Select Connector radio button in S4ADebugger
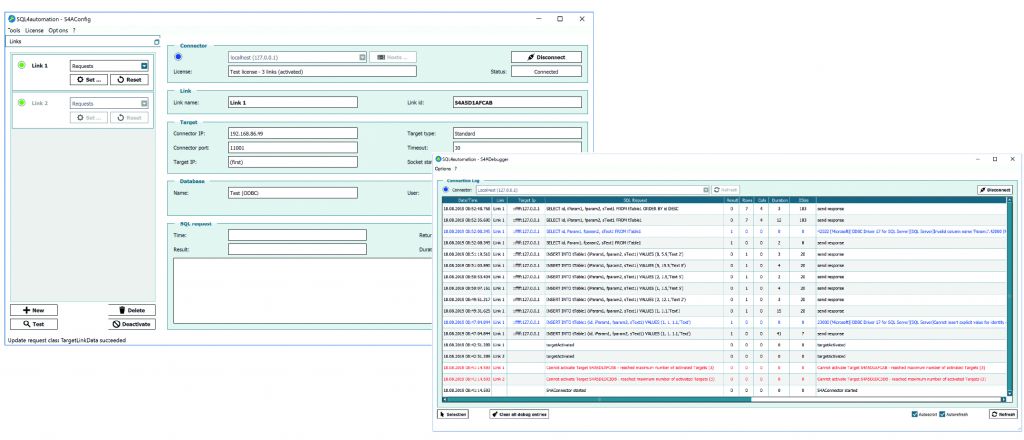The width and height of the screenshot is (1024, 440). 445,189
